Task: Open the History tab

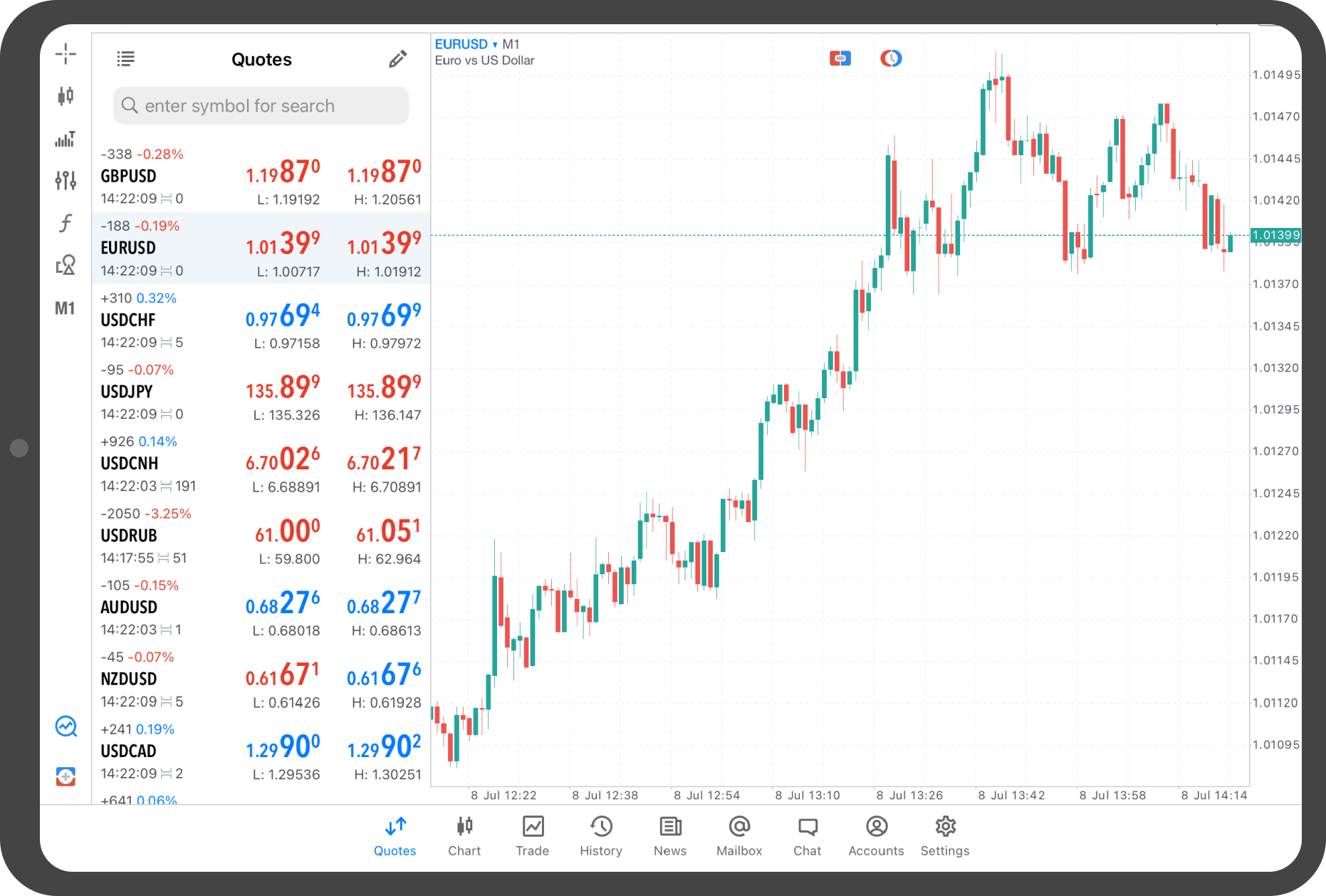Action: [600, 835]
